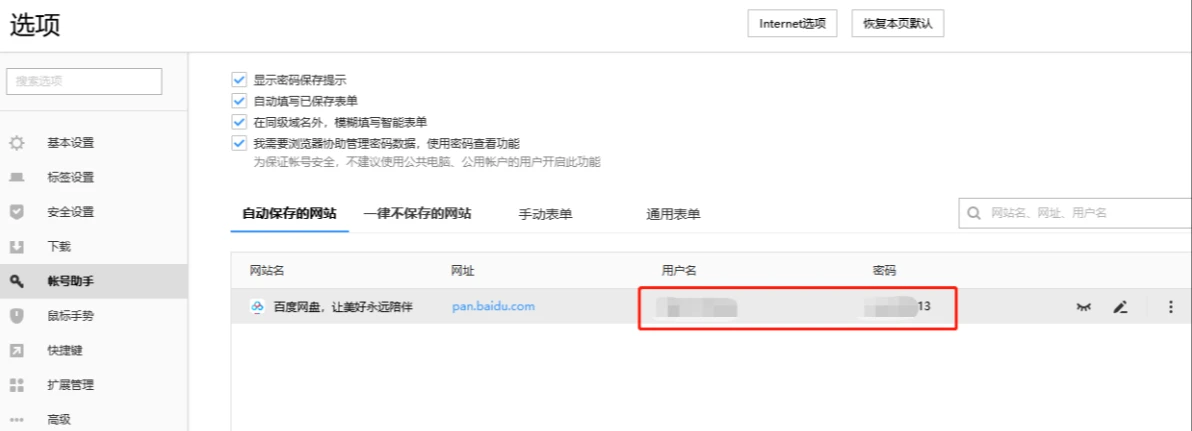The height and width of the screenshot is (431, 1192).
Task: Click the 用户名 column header
Action: [x=680, y=271]
